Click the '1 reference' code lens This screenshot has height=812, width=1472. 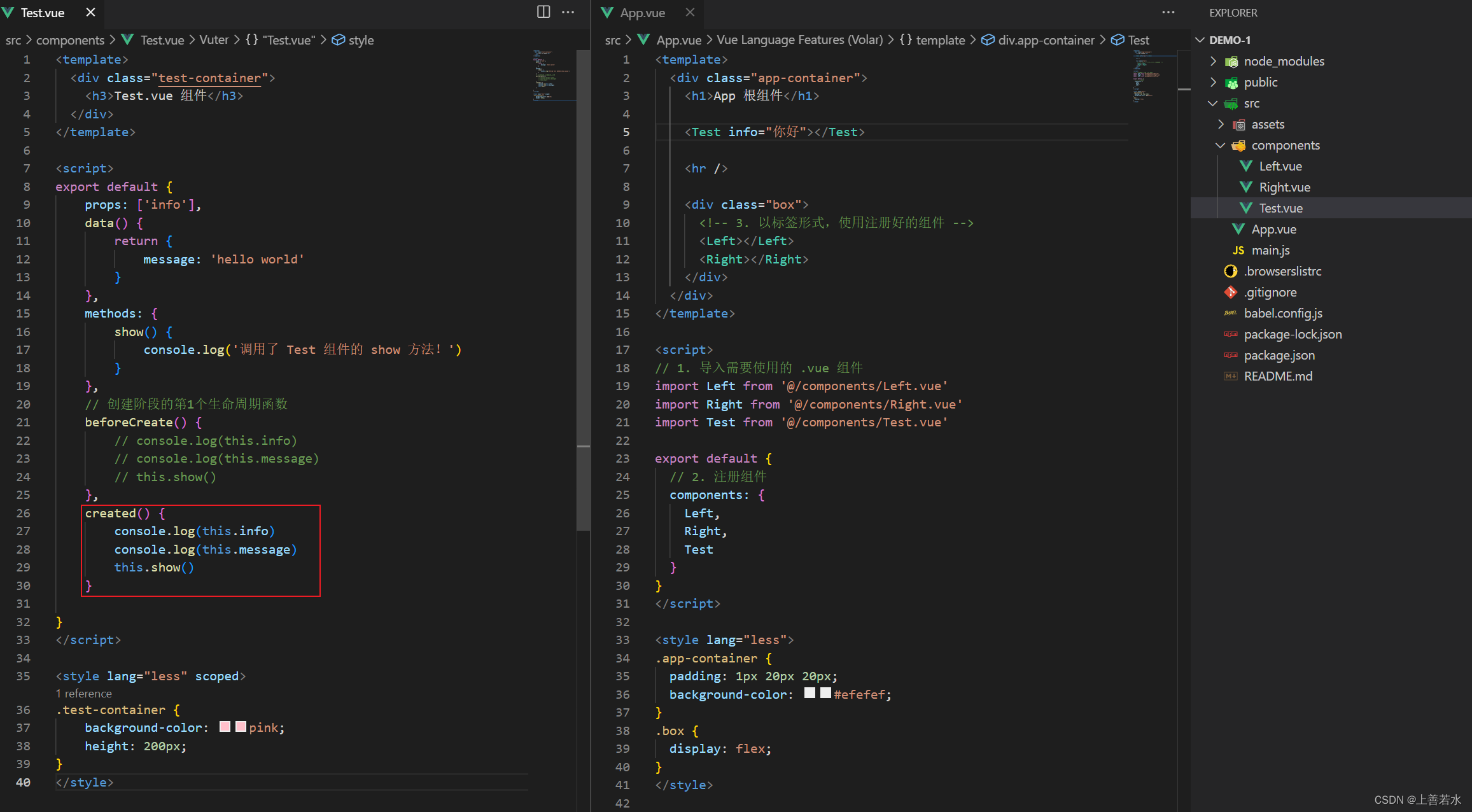tap(83, 694)
